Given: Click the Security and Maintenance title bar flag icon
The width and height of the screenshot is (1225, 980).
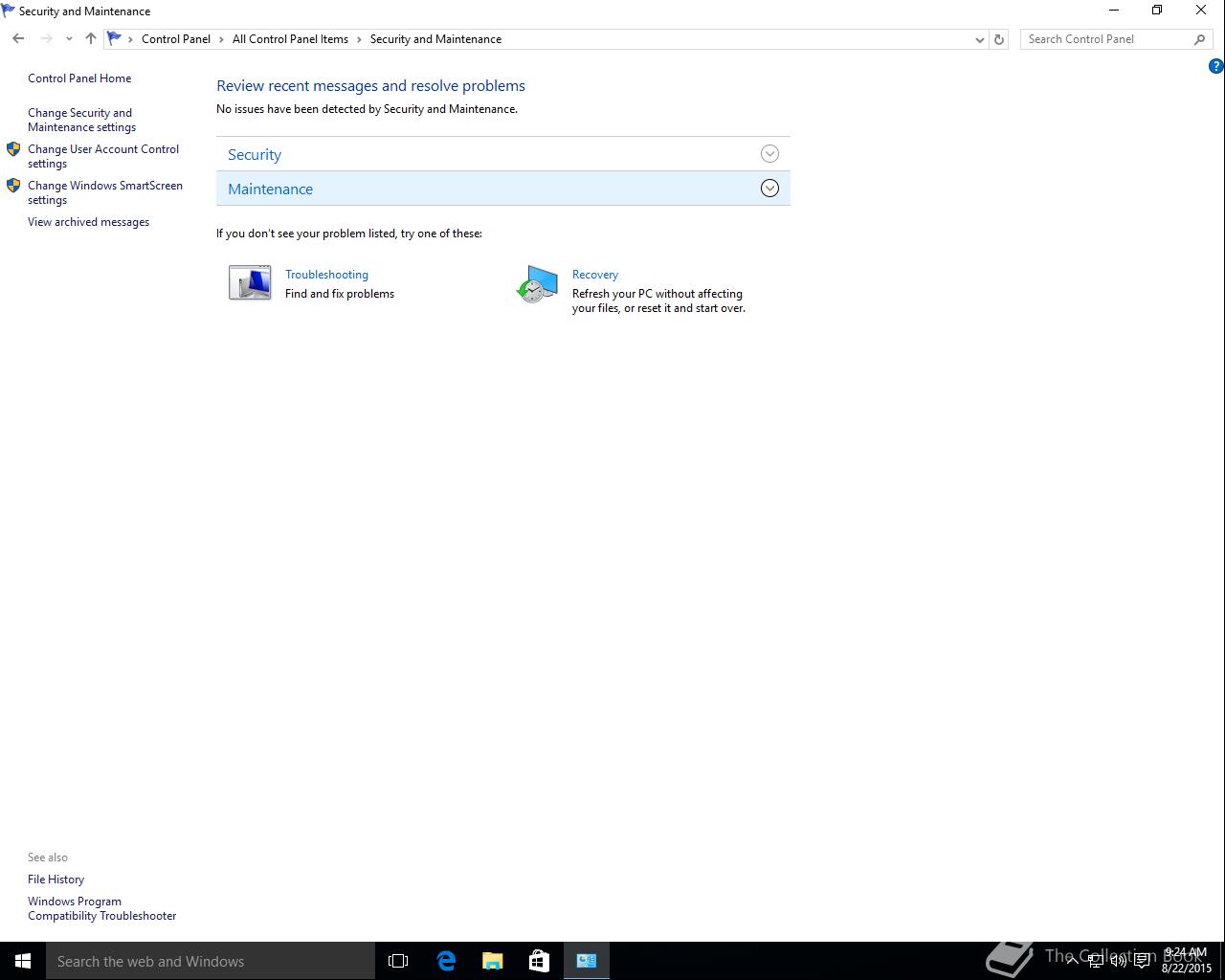Looking at the screenshot, I should (x=9, y=11).
